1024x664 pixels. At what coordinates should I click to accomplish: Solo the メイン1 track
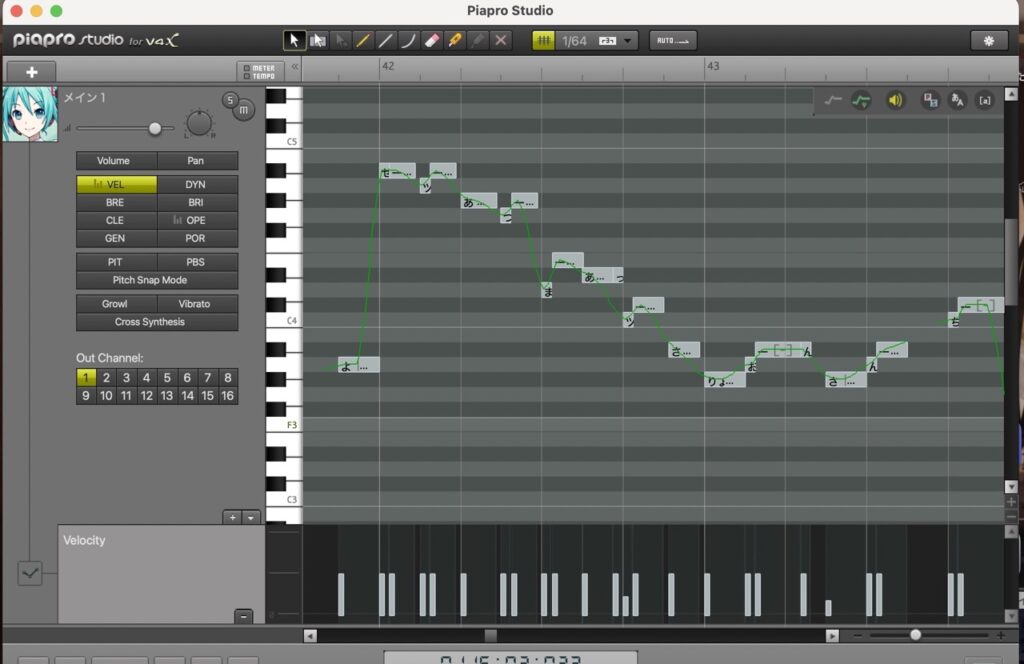click(x=230, y=99)
